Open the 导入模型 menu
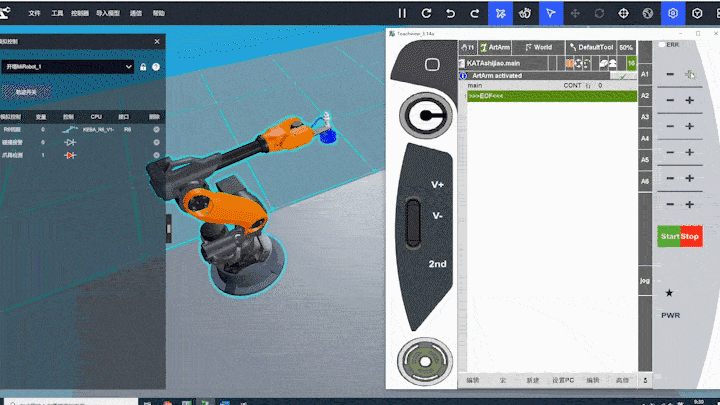The width and height of the screenshot is (720, 405). click(106, 15)
